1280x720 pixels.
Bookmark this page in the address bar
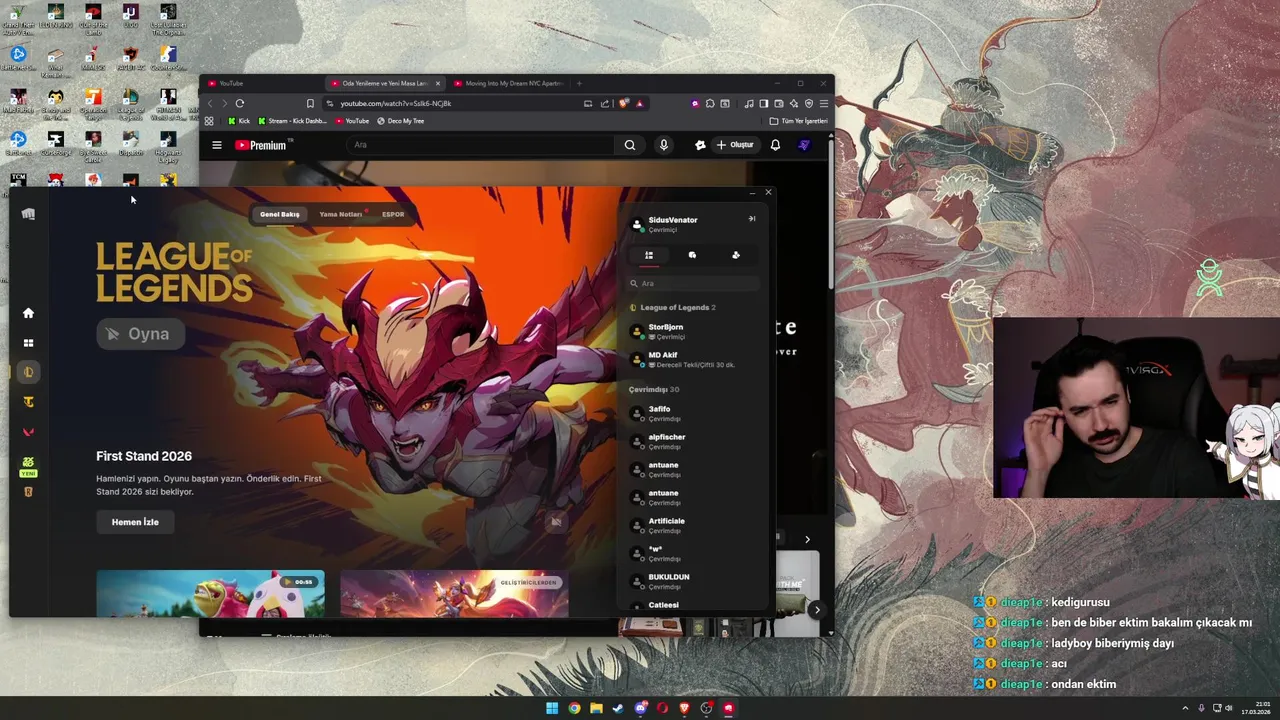point(310,103)
